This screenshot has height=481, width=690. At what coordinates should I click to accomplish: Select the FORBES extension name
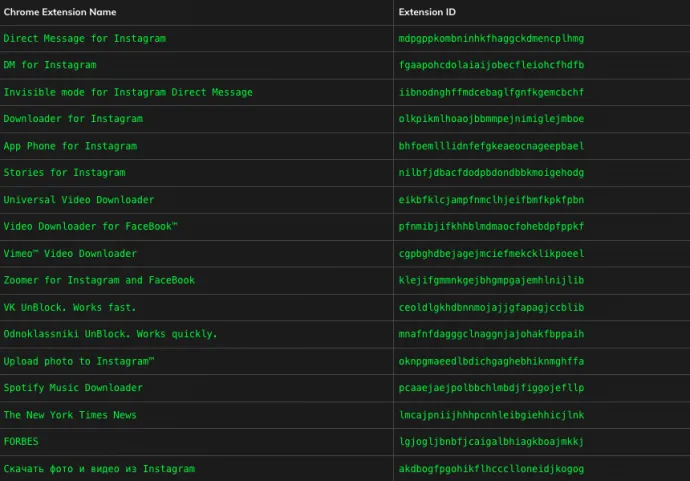point(21,441)
